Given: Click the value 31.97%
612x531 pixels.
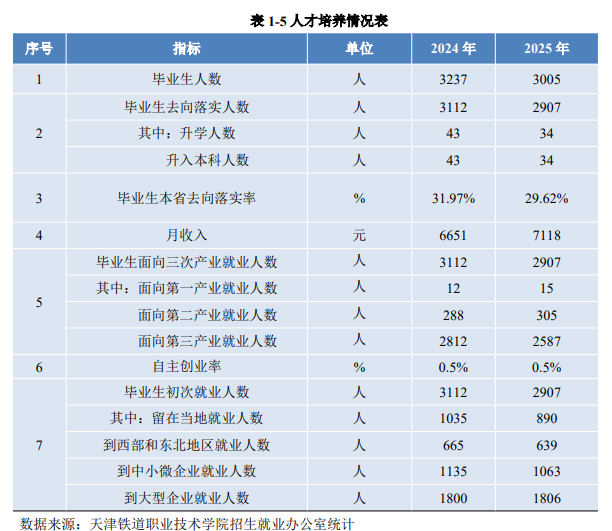Looking at the screenshot, I should click(x=453, y=199).
